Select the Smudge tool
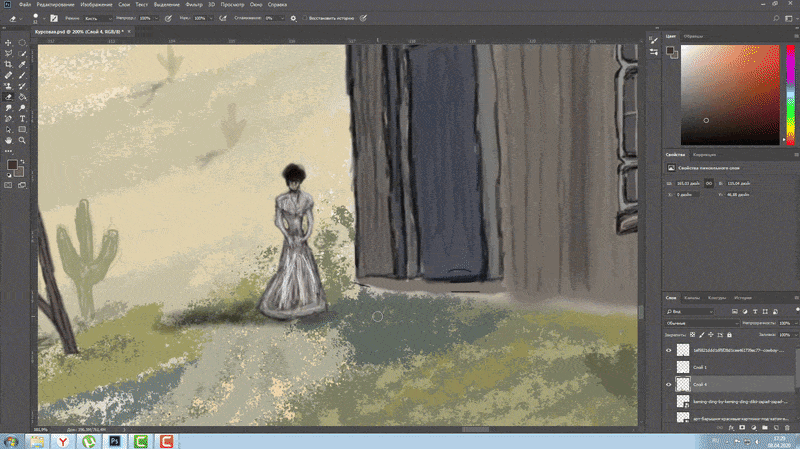 (x=8, y=108)
